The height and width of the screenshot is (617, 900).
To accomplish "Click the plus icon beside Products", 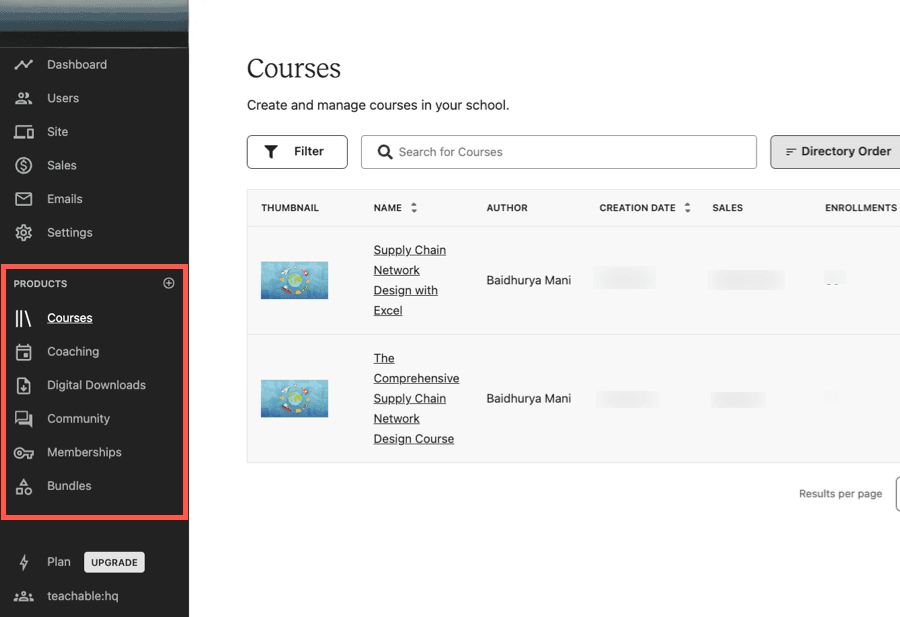I will click(168, 283).
